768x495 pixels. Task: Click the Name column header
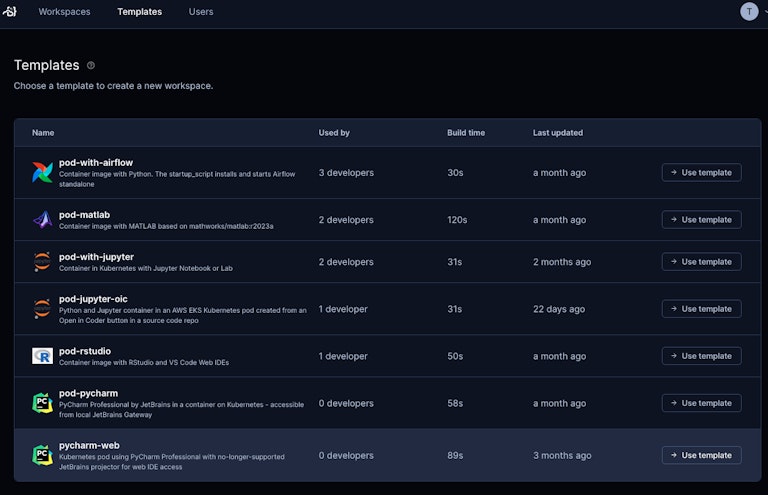click(x=43, y=133)
